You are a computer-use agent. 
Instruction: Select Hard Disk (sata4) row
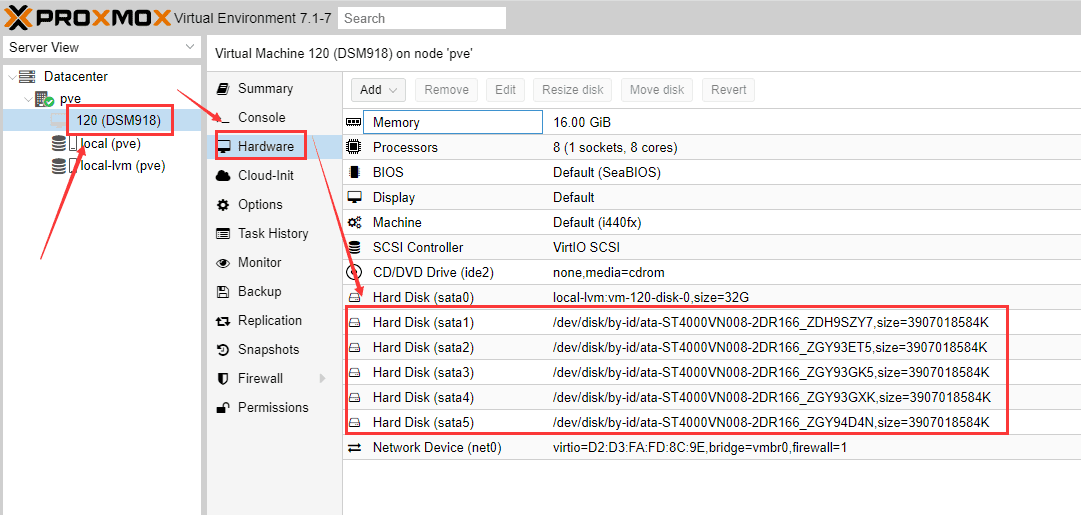[x=711, y=397]
